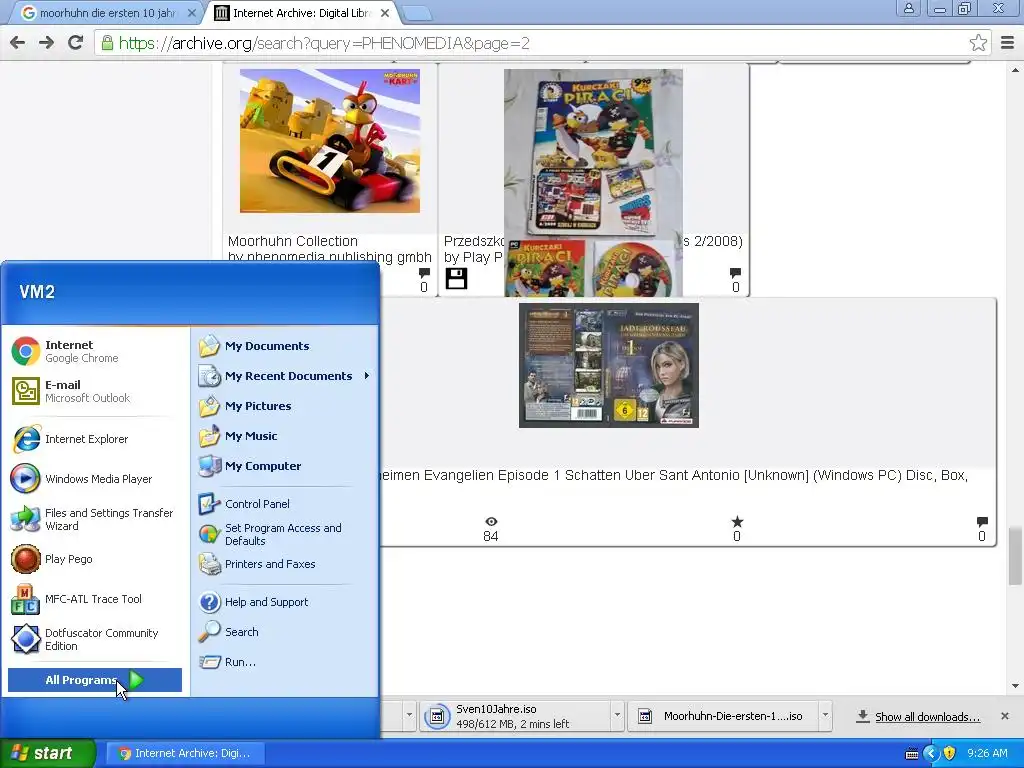Image resolution: width=1024 pixels, height=768 pixels.
Task: Open Jade Rousseau item title link
Action: (x=673, y=475)
